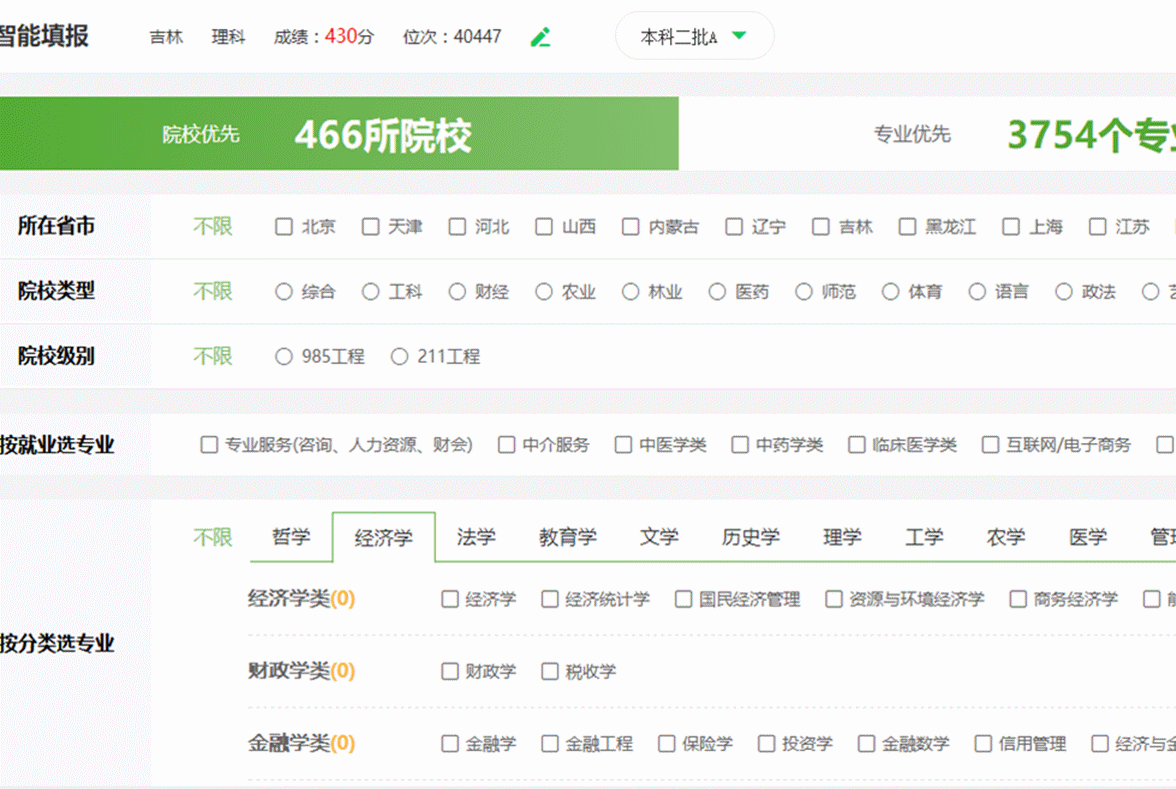Check the 中介服务 checkbox

click(507, 445)
